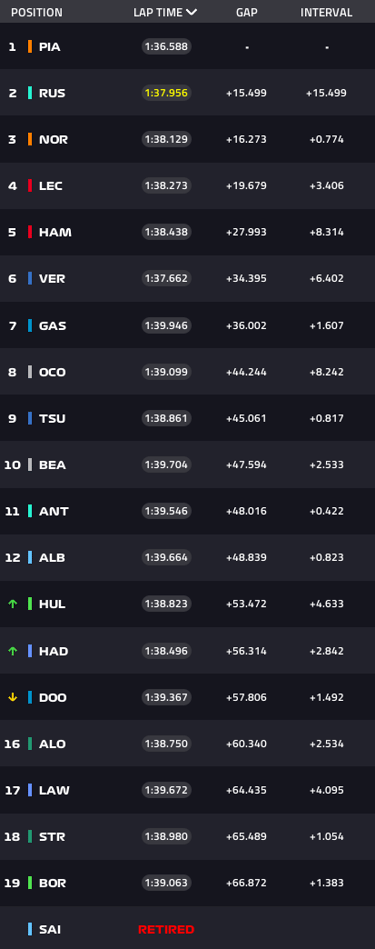Screen dimensions: 375x949
Task: Click the yellow down arrow beside DOO
Action: tap(12, 697)
